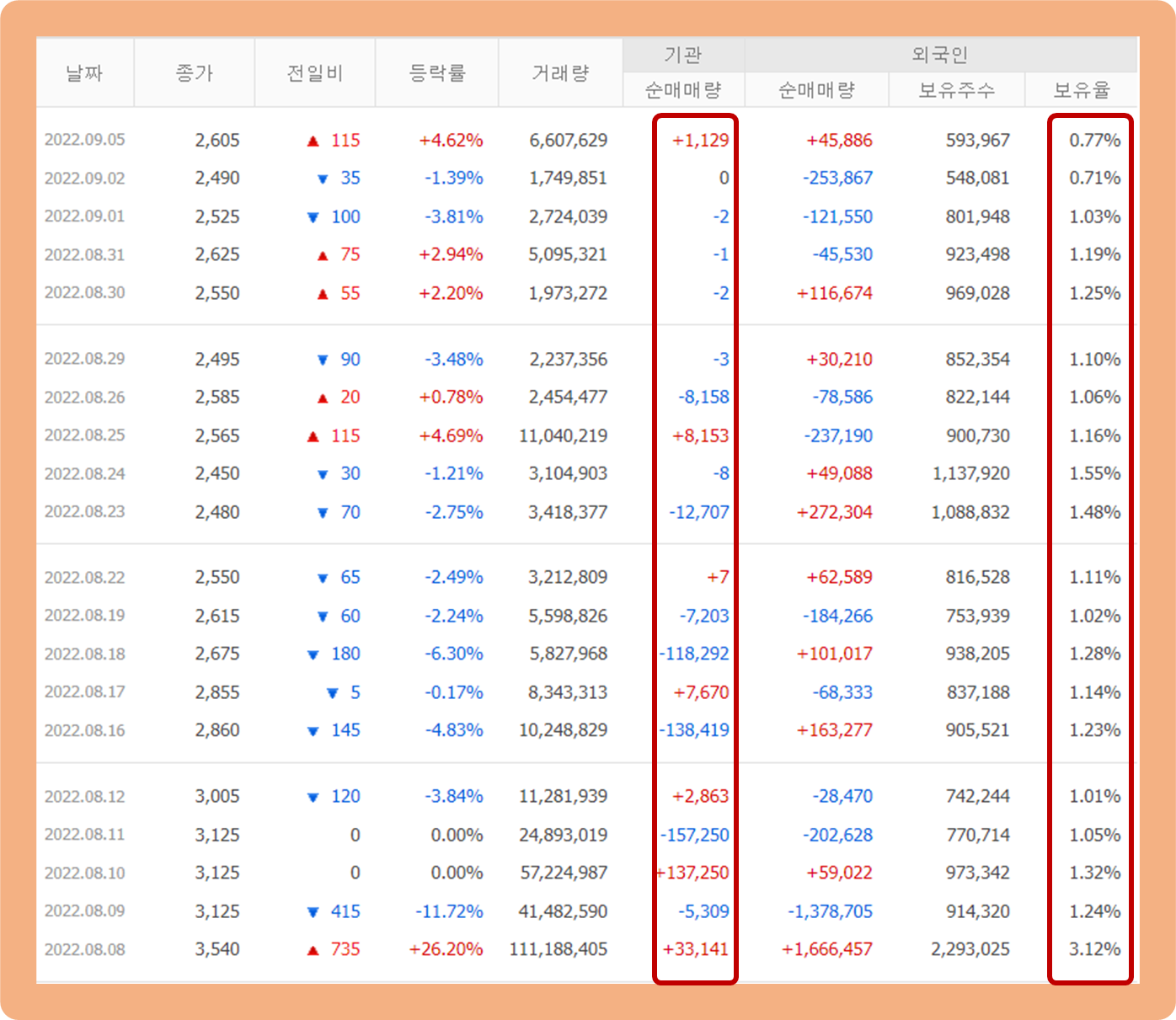Image resolution: width=1176 pixels, height=1020 pixels.
Task: Select the date 2022.08.22
Action: [x=84, y=577]
